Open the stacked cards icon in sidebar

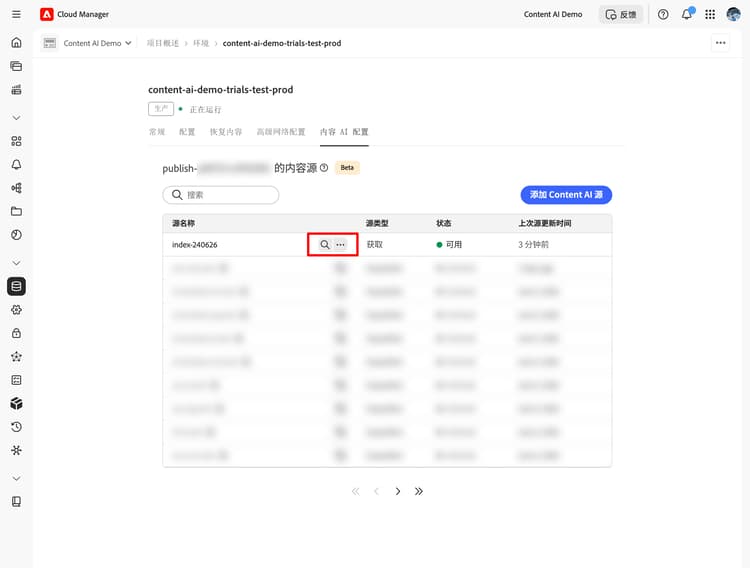pos(16,66)
